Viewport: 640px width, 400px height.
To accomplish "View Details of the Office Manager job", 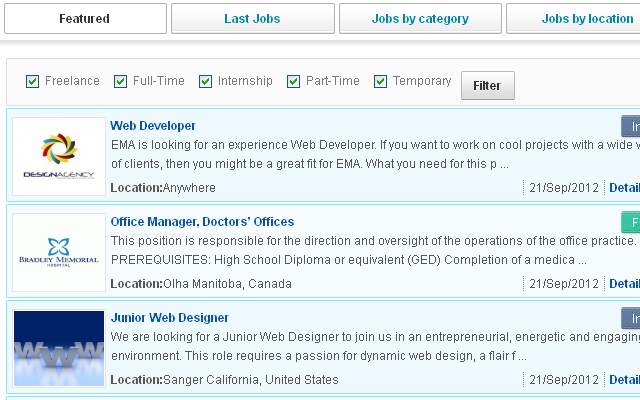I will [x=624, y=284].
